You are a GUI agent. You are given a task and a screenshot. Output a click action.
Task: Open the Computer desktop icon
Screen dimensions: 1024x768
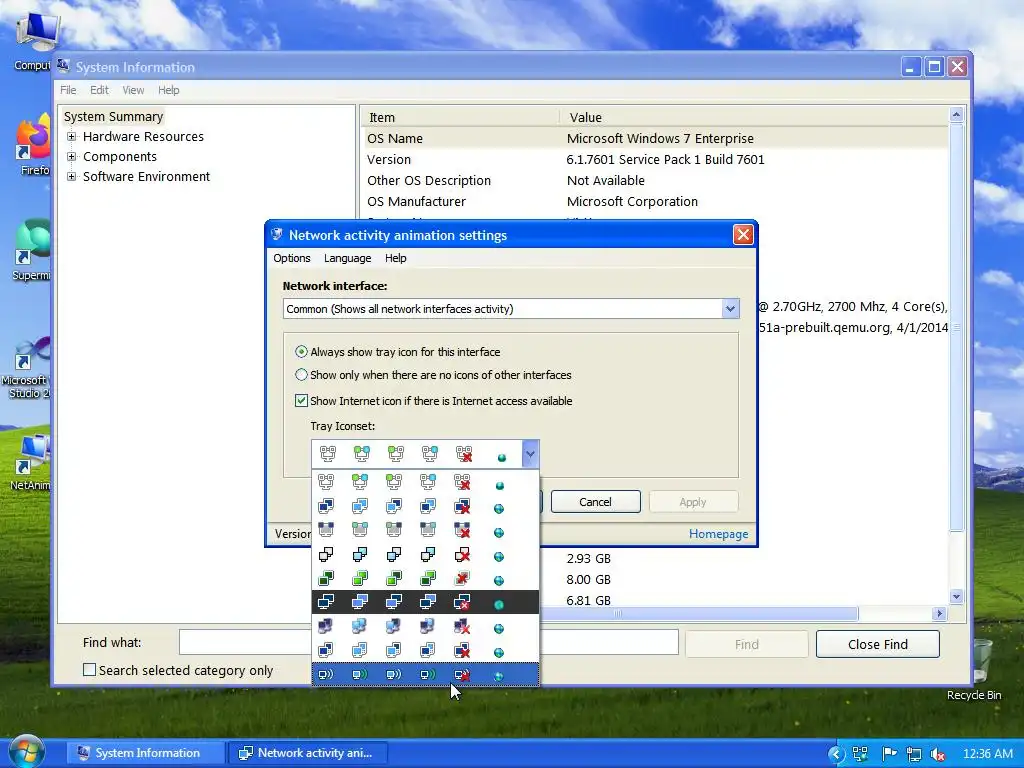point(35,40)
